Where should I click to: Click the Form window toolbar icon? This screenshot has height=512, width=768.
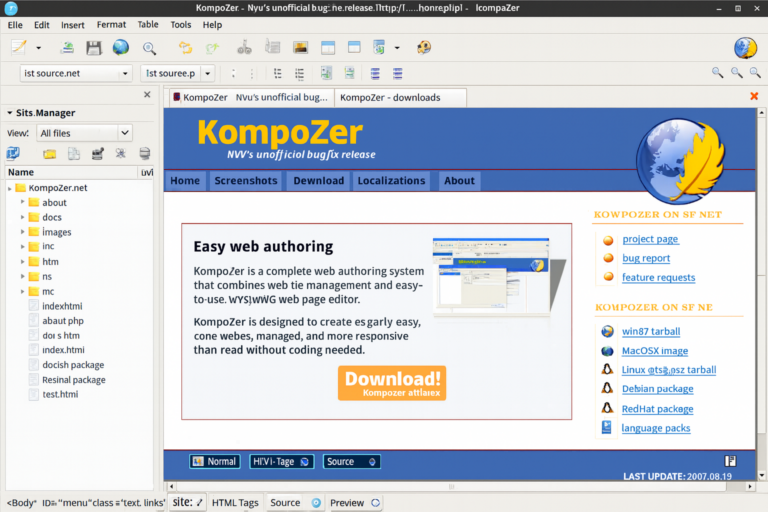[x=354, y=47]
